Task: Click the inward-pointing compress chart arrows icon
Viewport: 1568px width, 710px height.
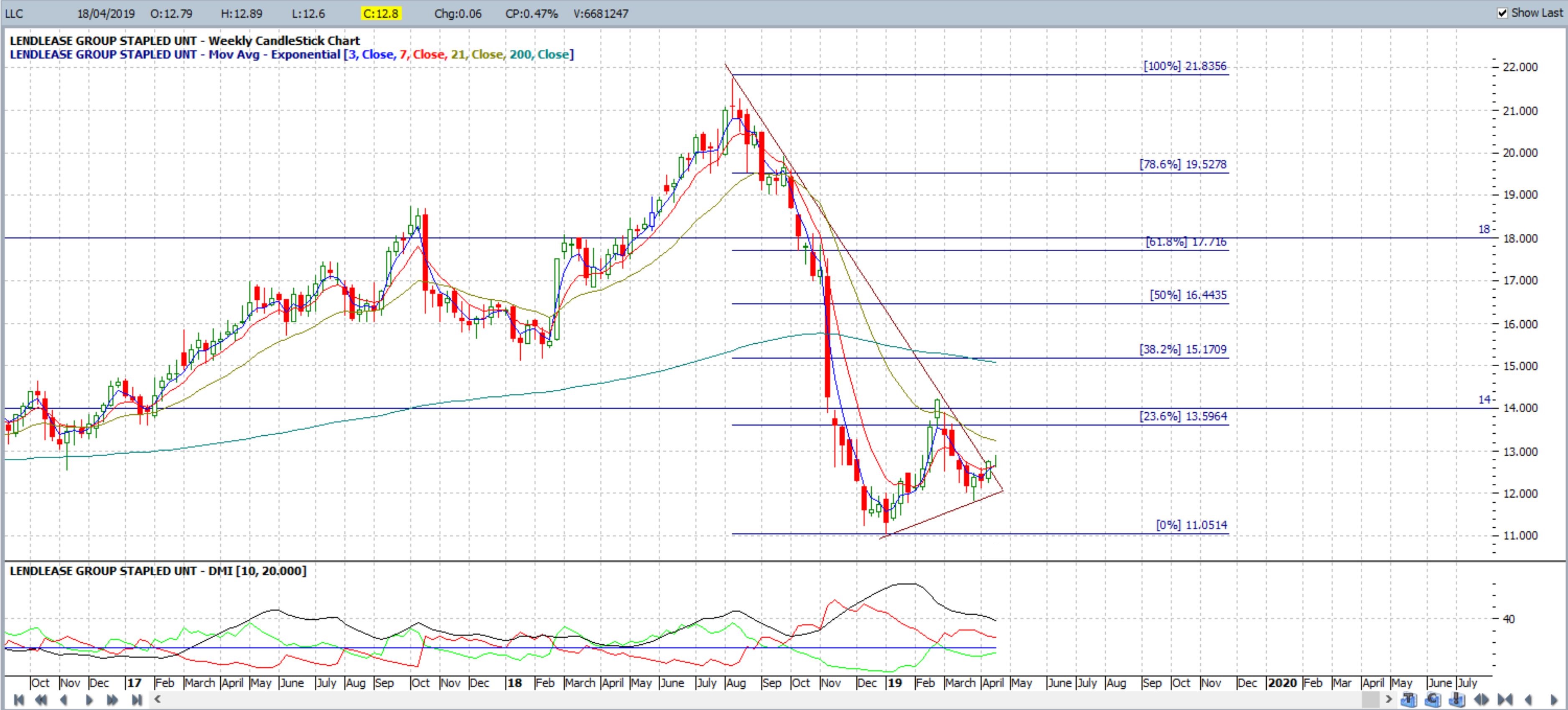Action: [1505, 700]
